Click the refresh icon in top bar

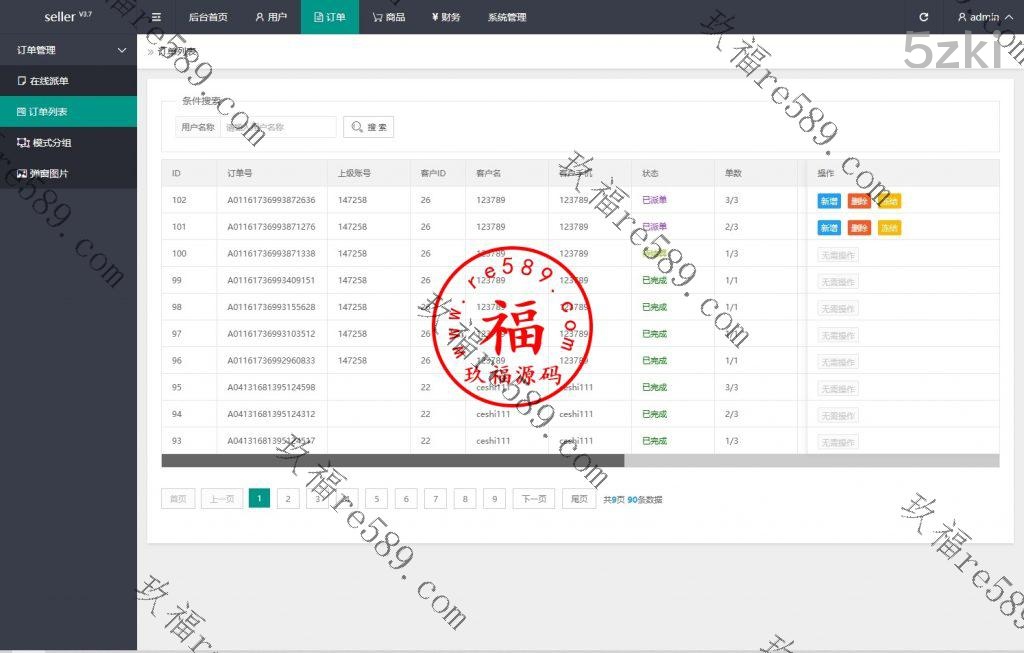pos(923,17)
